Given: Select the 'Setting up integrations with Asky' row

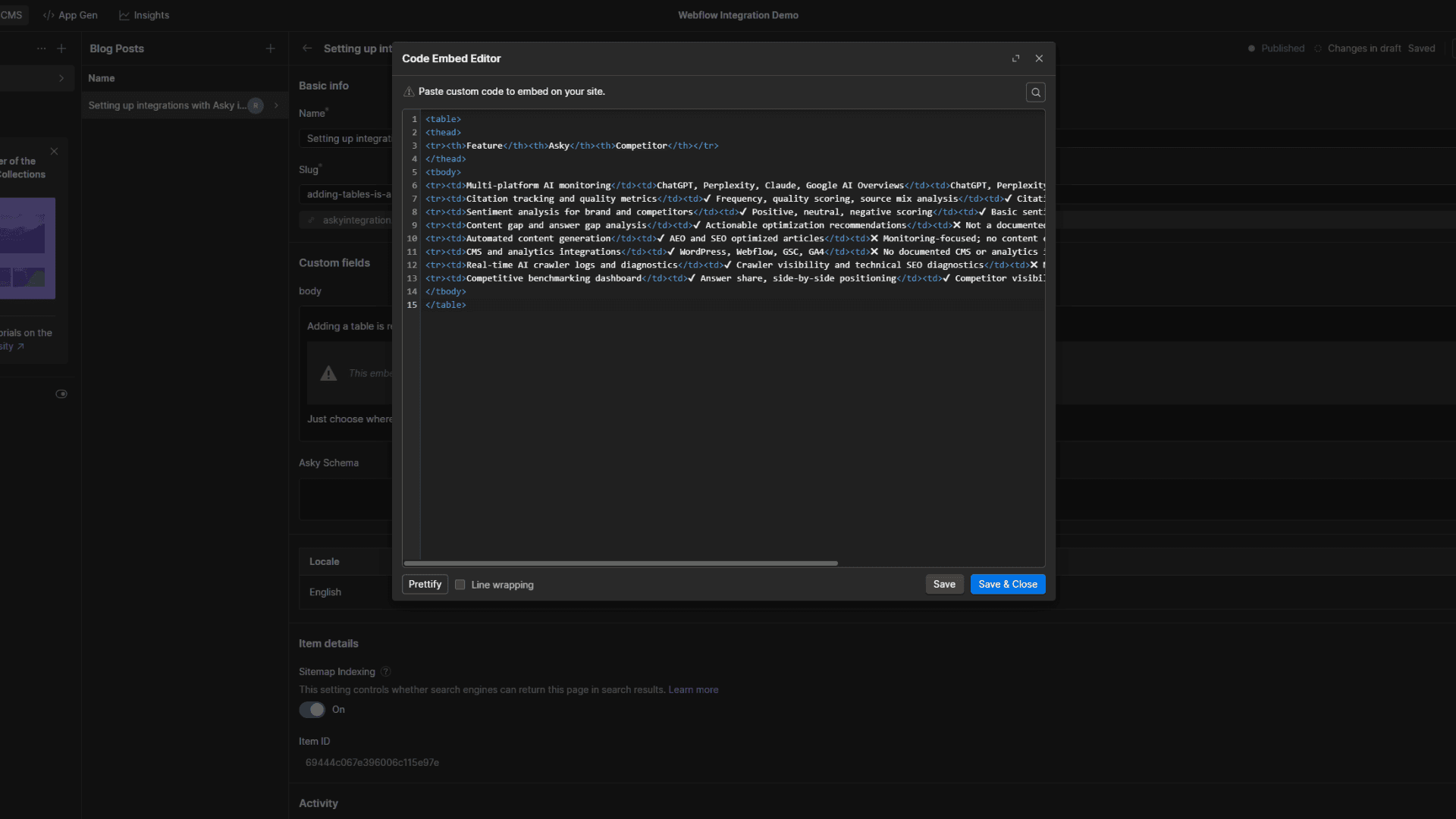Looking at the screenshot, I should (x=184, y=105).
